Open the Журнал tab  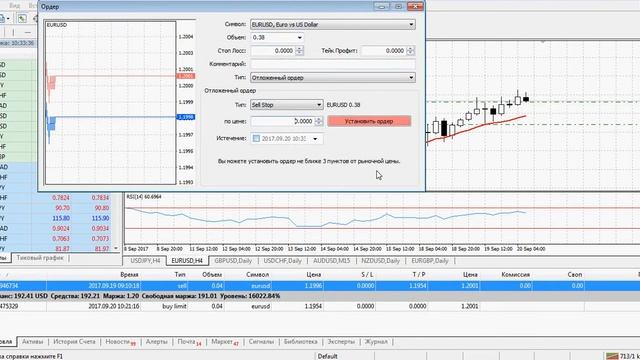pyautogui.click(x=376, y=342)
